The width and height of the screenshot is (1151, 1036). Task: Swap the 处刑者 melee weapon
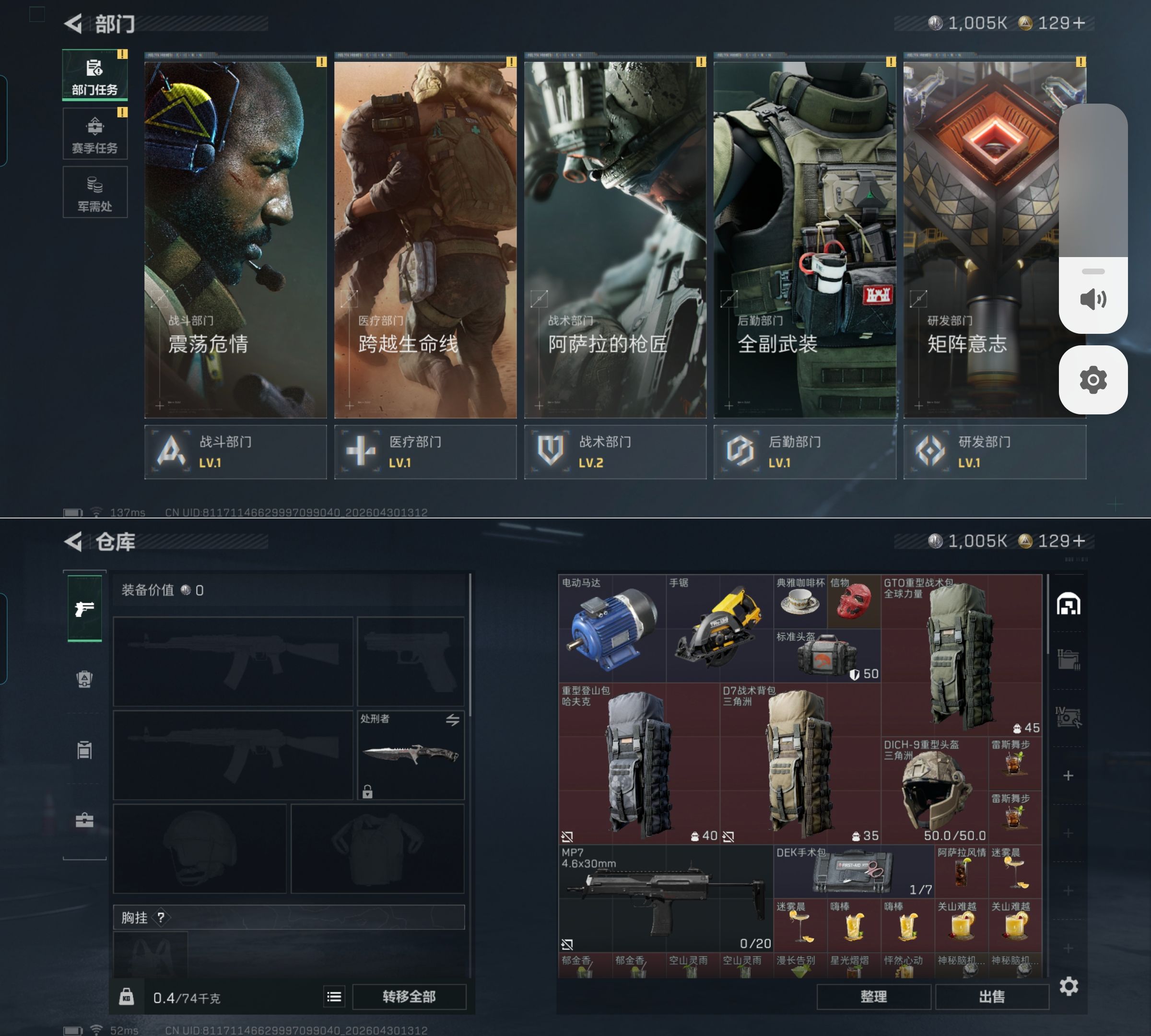[453, 720]
